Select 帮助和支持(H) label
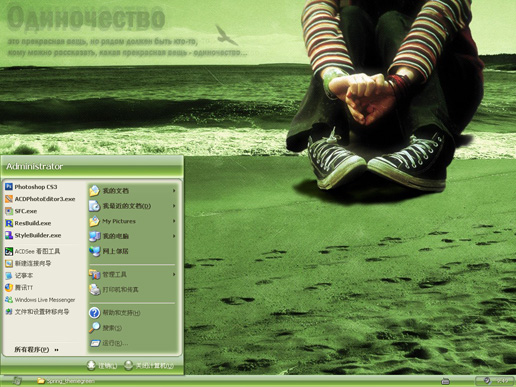 pos(121,313)
